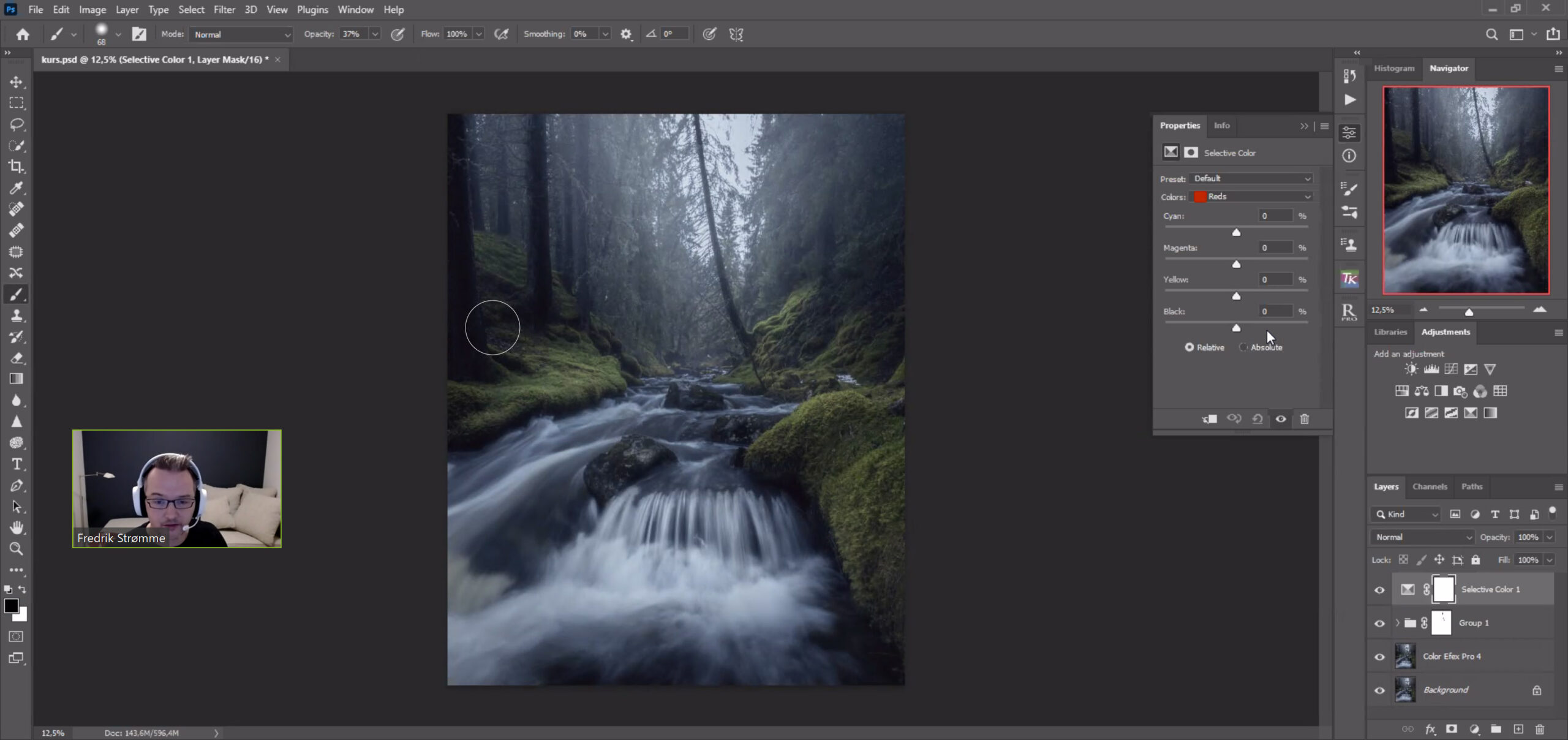Select the Absolute radio option

point(1243,347)
